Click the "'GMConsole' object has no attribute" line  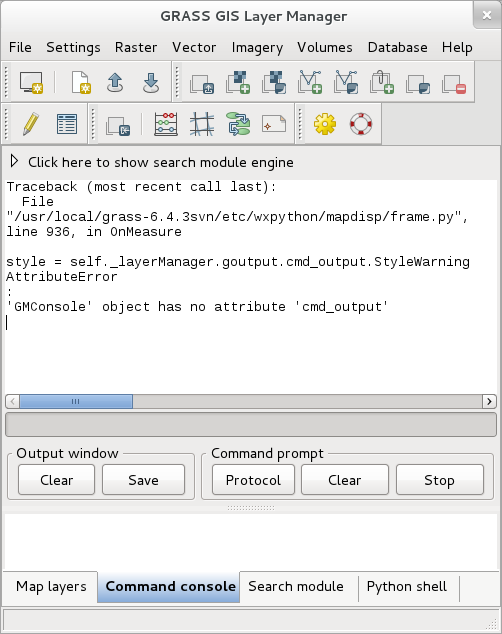197,307
